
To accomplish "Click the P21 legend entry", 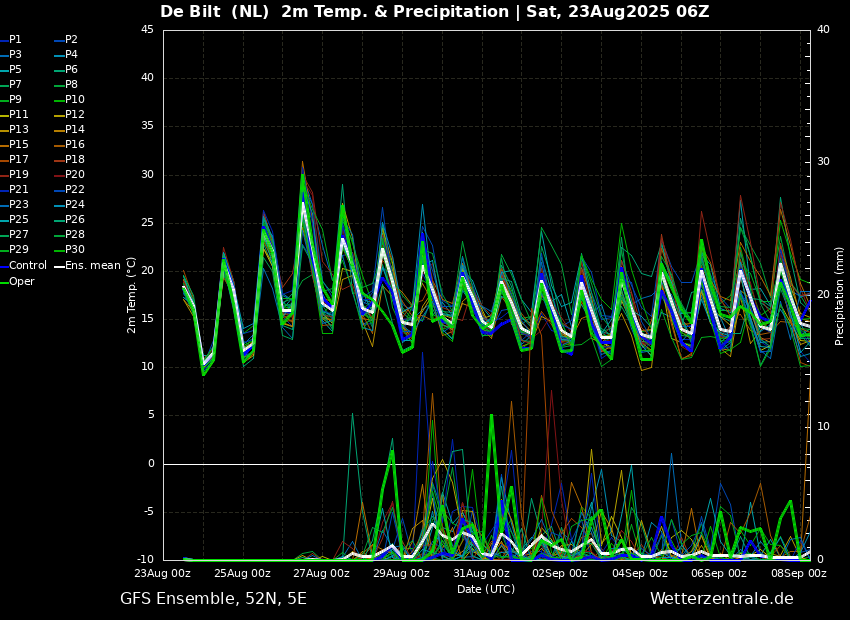I will 18,190.
